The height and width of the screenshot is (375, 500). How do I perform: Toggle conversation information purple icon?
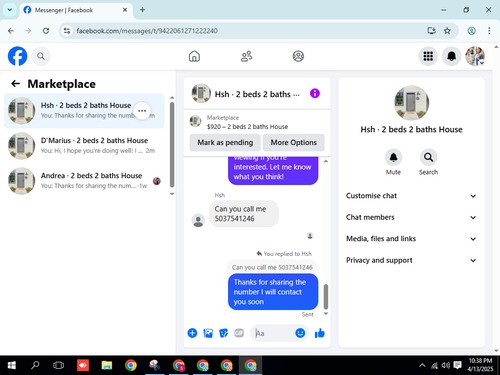tap(315, 93)
